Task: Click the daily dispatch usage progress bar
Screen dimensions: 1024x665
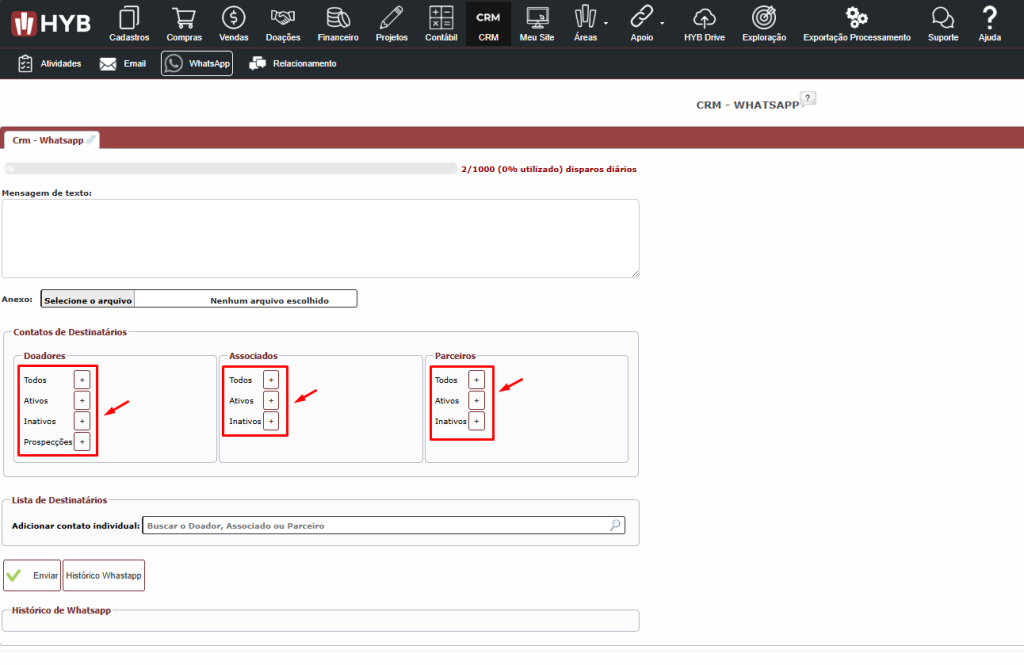Action: click(x=230, y=169)
